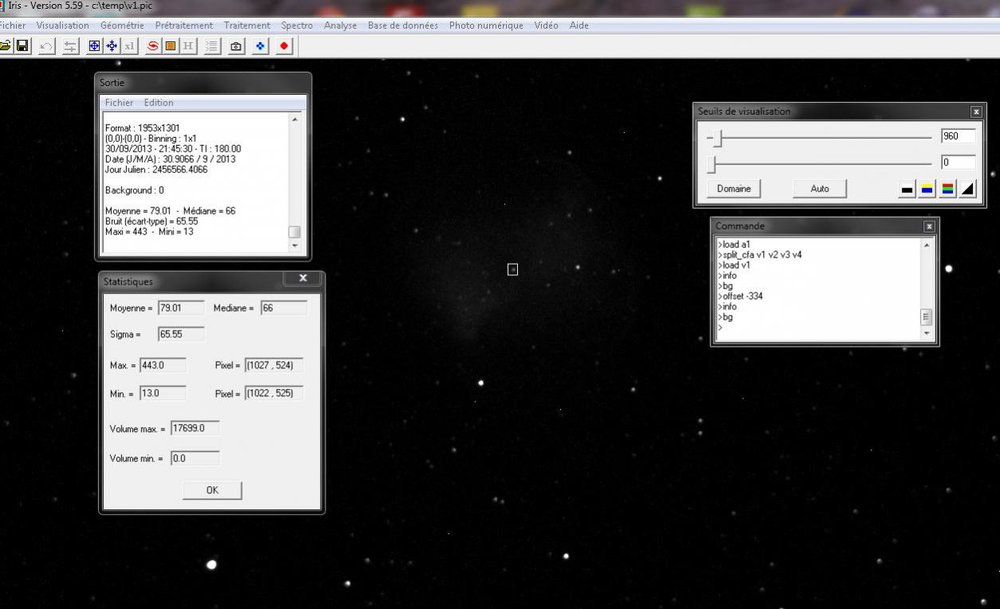Viewport: 1000px width, 609px height.
Task: Click the red S-shaped toolbar icon
Action: pyautogui.click(x=153, y=46)
